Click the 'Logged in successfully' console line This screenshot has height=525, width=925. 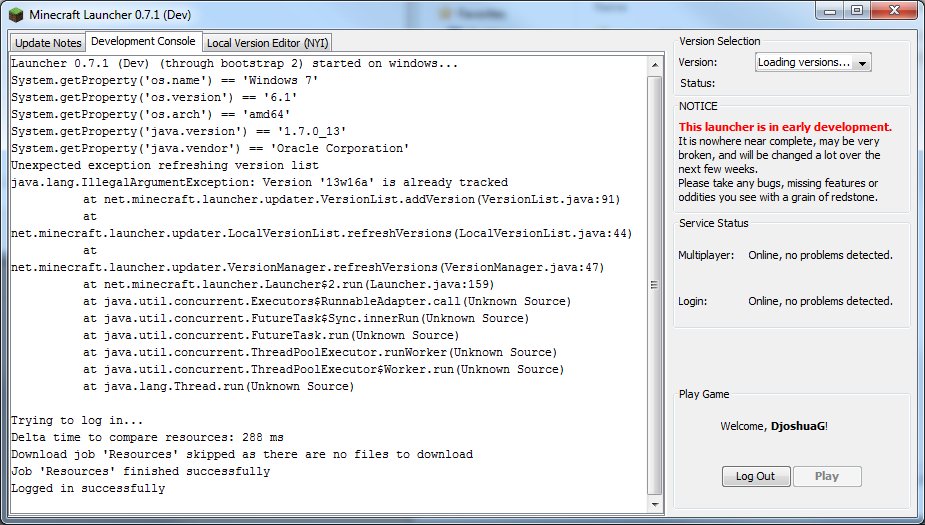(x=88, y=488)
